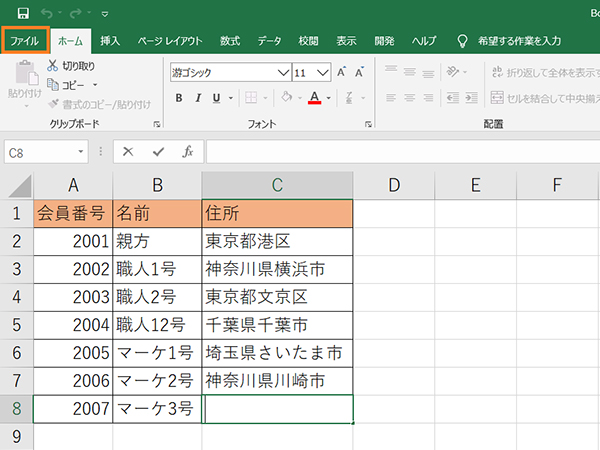600x450 pixels.
Task: Click the Enter checkmark in the formula bar
Action: pos(158,152)
